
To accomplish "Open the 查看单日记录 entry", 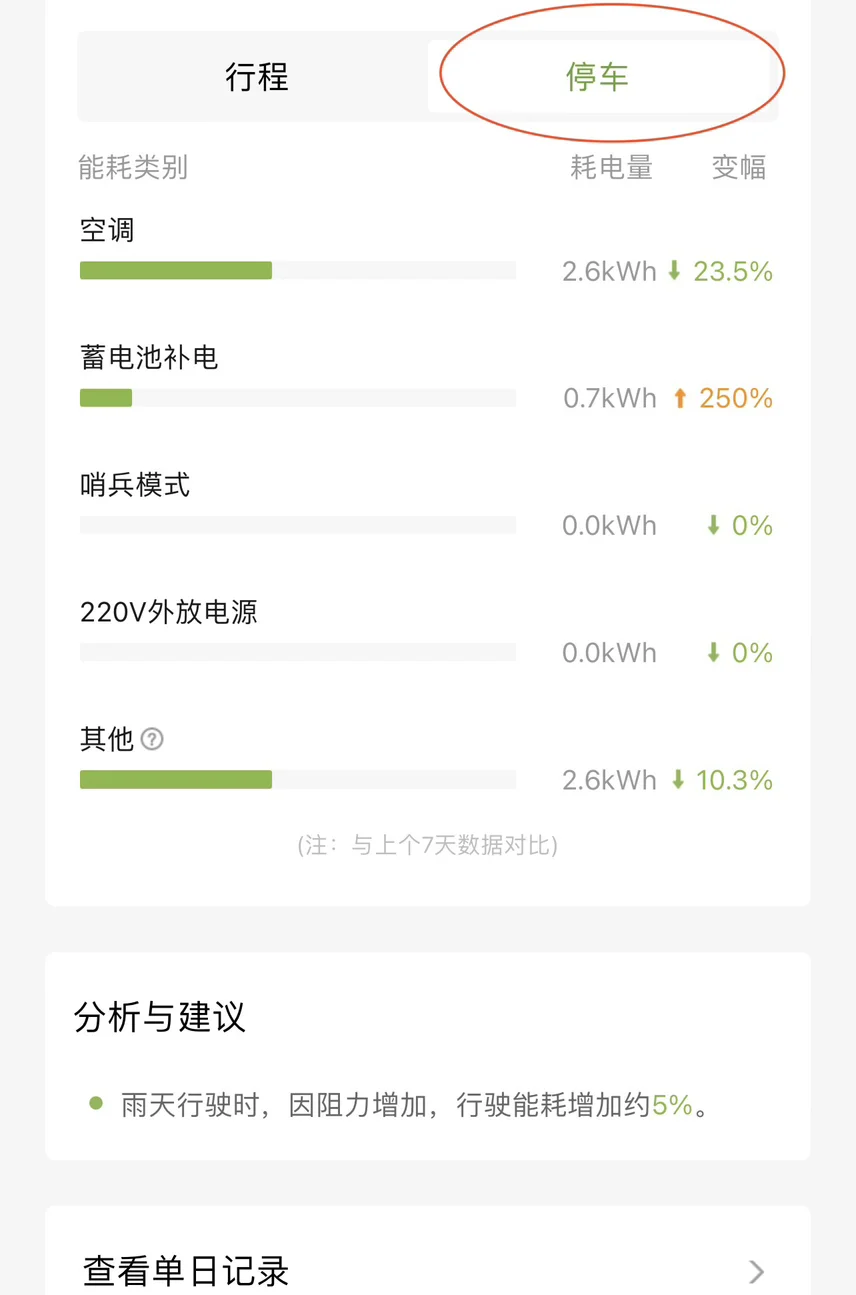I will [x=187, y=1271].
